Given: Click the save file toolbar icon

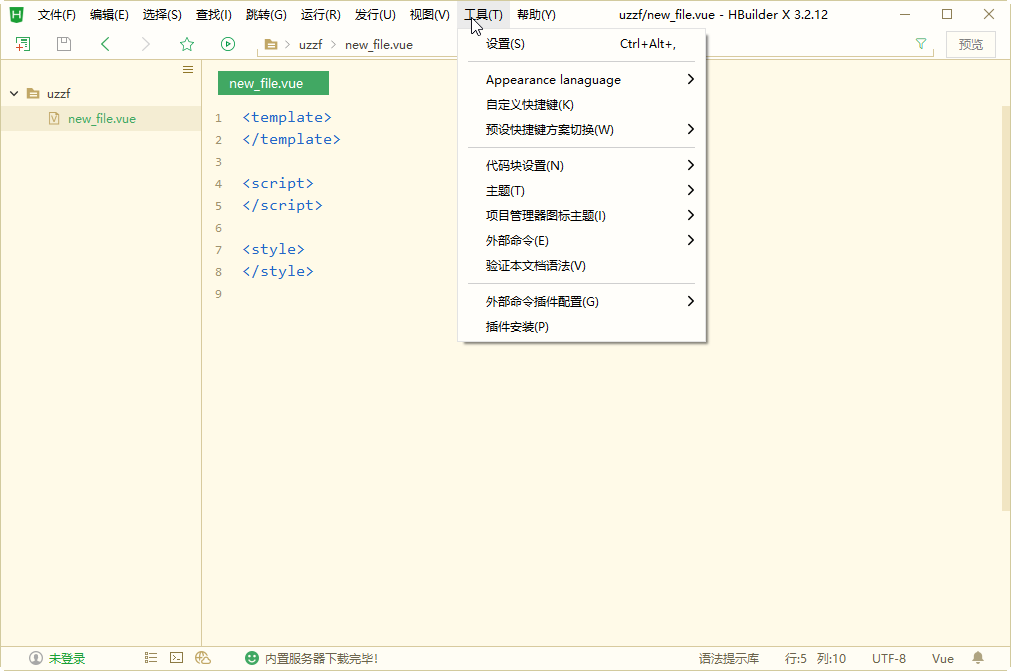Looking at the screenshot, I should pyautogui.click(x=64, y=44).
